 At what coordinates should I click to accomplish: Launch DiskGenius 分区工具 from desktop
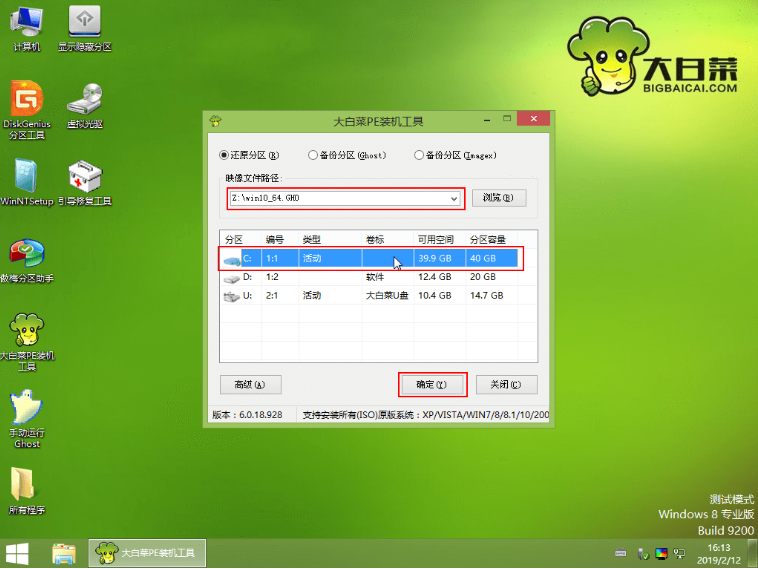coord(27,110)
